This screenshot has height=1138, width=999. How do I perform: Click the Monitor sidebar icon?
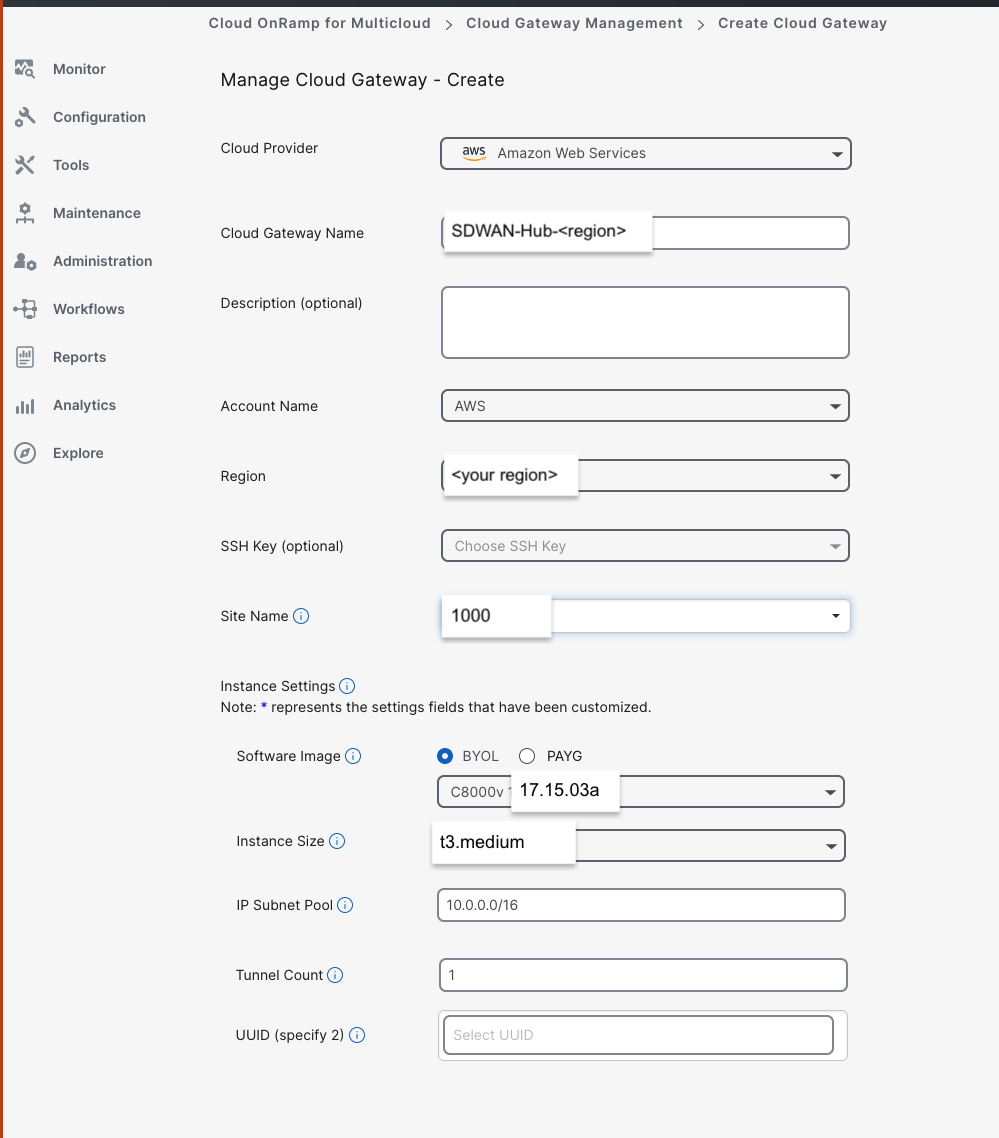click(x=25, y=69)
